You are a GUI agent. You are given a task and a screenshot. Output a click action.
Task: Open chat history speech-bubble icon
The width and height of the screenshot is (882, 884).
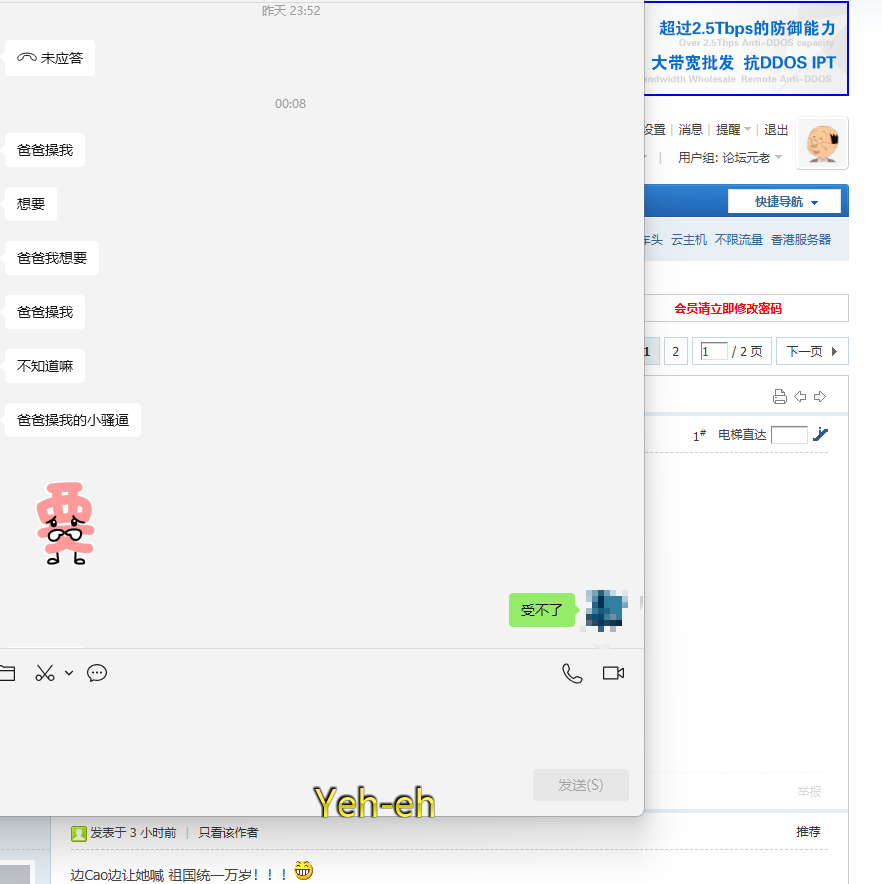97,673
